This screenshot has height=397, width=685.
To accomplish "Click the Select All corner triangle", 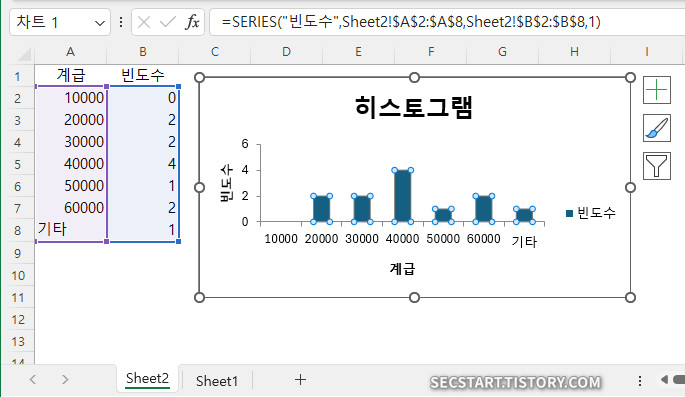I will (24, 55).
